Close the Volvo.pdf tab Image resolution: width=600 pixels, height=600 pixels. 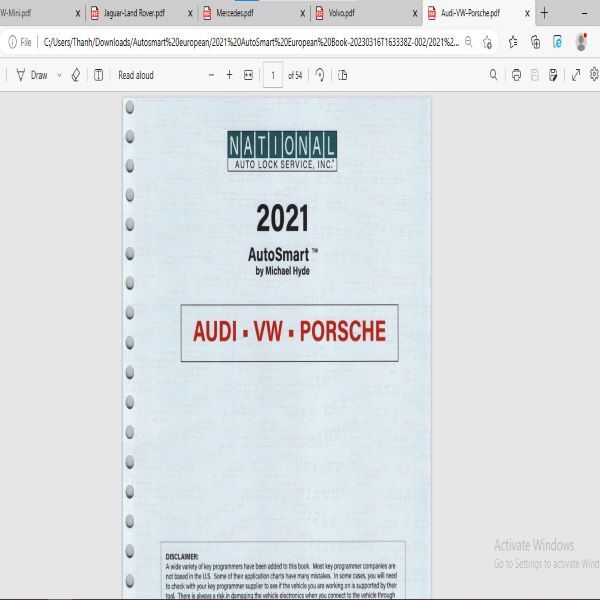[x=415, y=14]
